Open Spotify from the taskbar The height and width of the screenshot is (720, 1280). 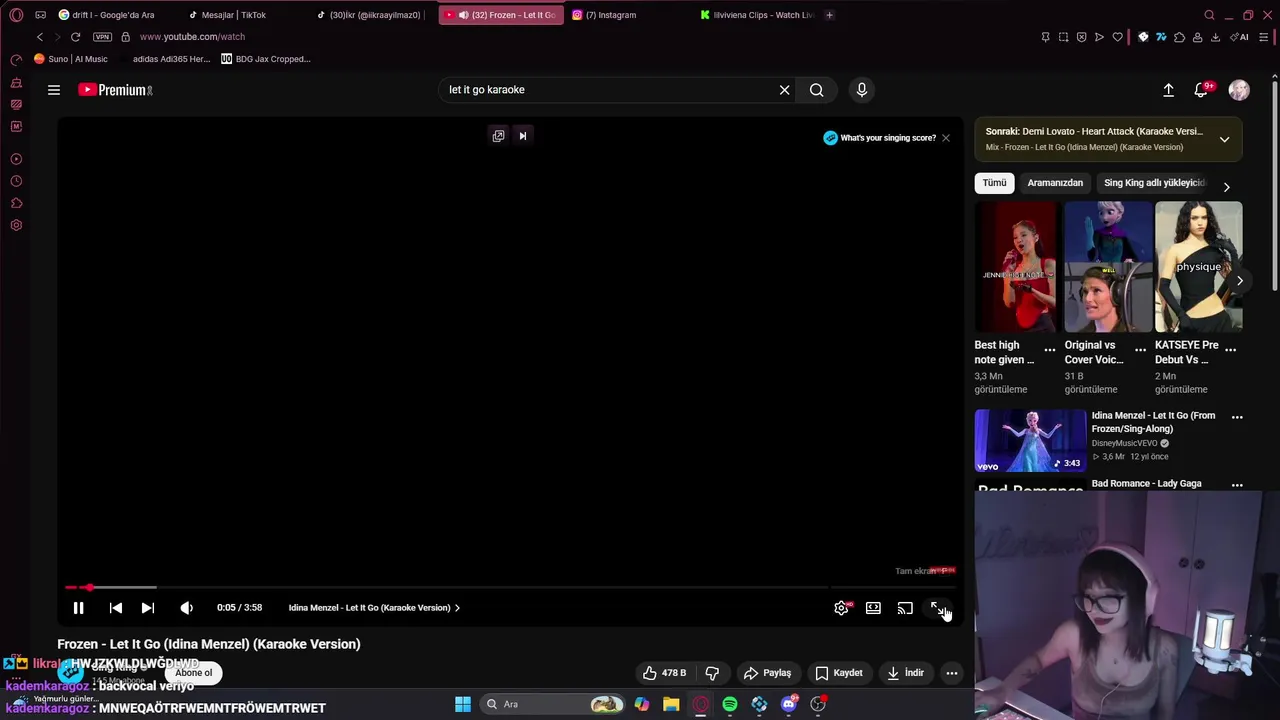point(730,704)
